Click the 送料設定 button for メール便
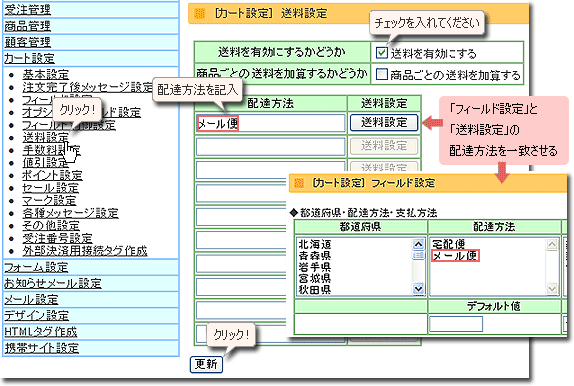 [384, 122]
